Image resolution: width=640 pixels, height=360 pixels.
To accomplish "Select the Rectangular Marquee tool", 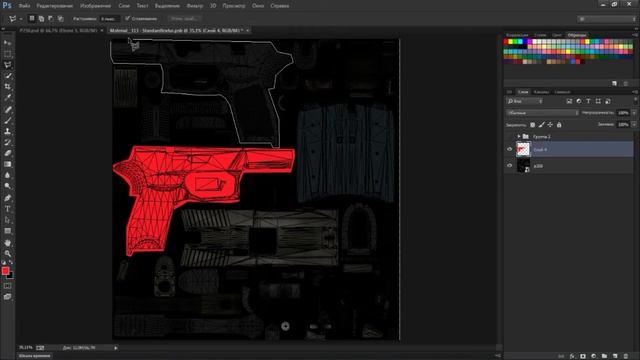I will click(x=7, y=54).
